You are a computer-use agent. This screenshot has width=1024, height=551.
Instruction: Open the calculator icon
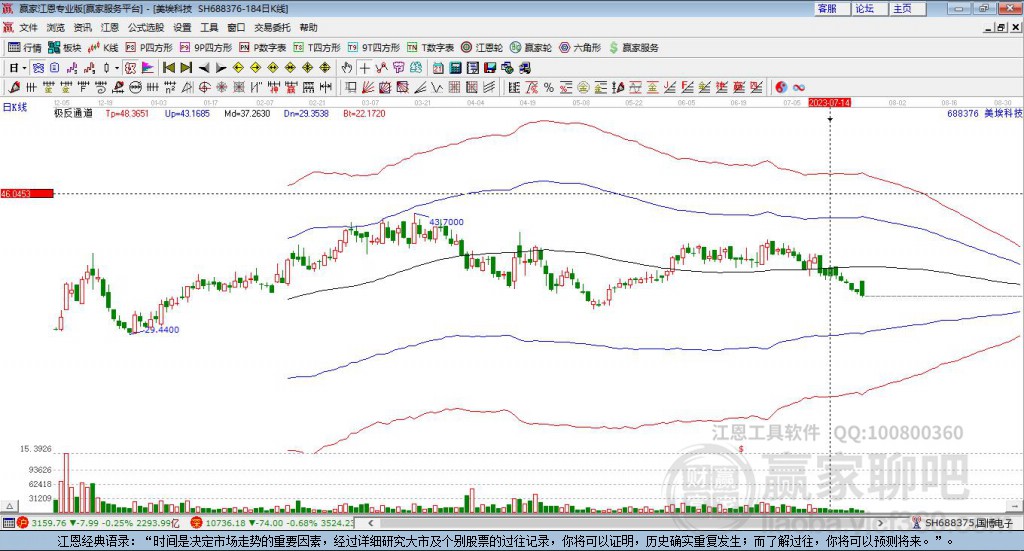[455, 68]
